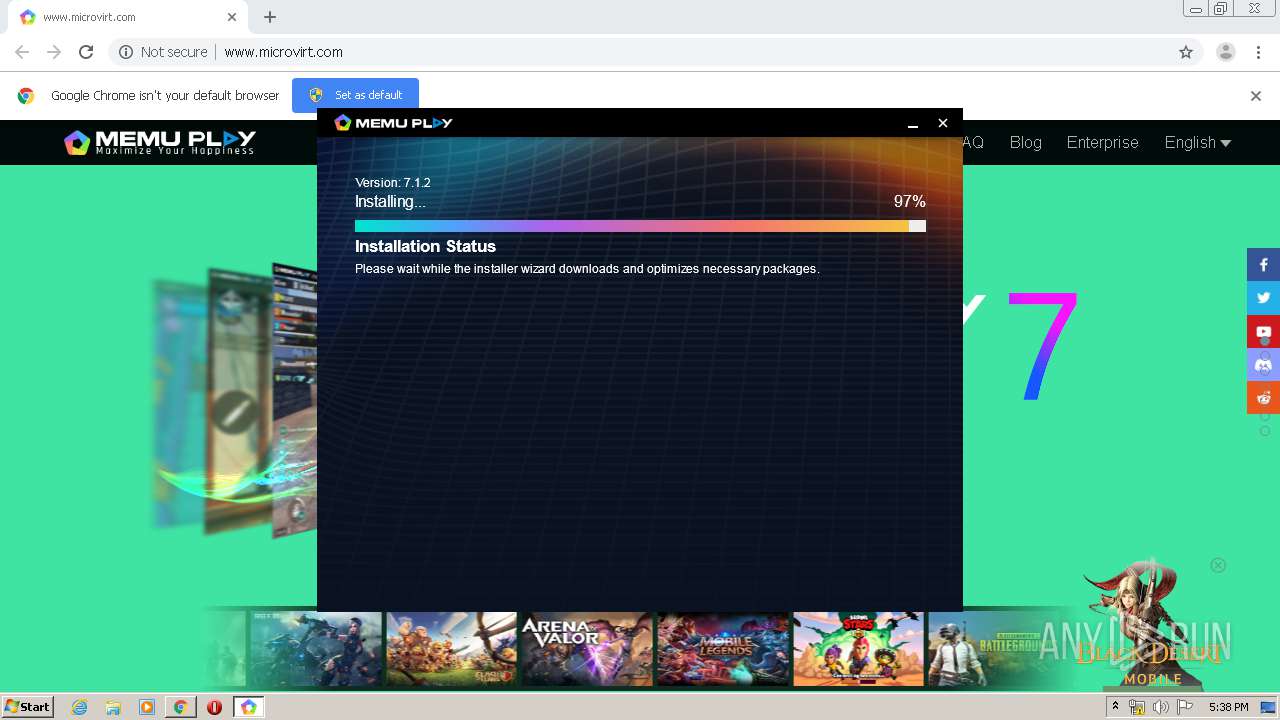Viewport: 1280px width, 720px height.
Task: Open the Windows Start menu
Action: pos(28,706)
